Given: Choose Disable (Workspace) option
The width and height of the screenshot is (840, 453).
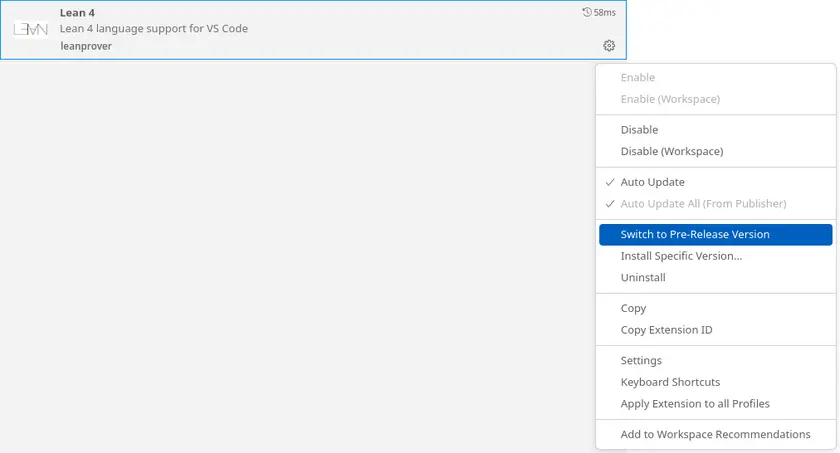Looking at the screenshot, I should click(716, 151).
